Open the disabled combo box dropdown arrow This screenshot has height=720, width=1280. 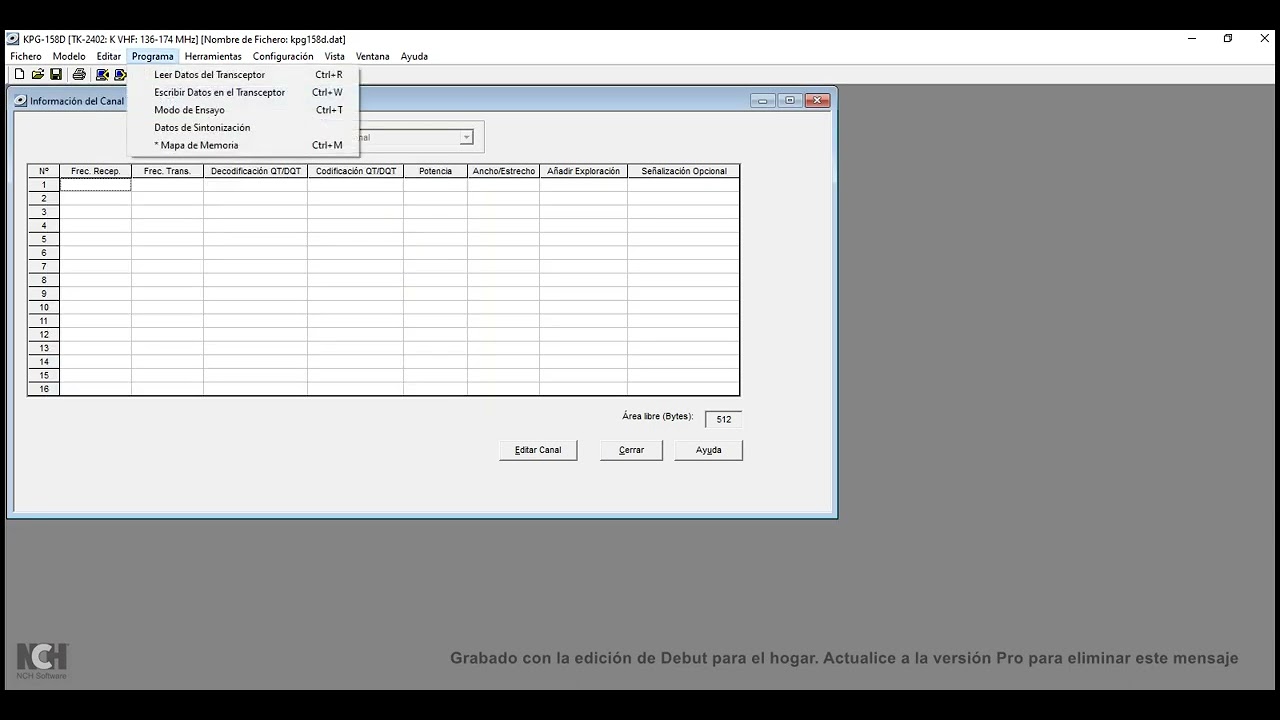point(466,137)
